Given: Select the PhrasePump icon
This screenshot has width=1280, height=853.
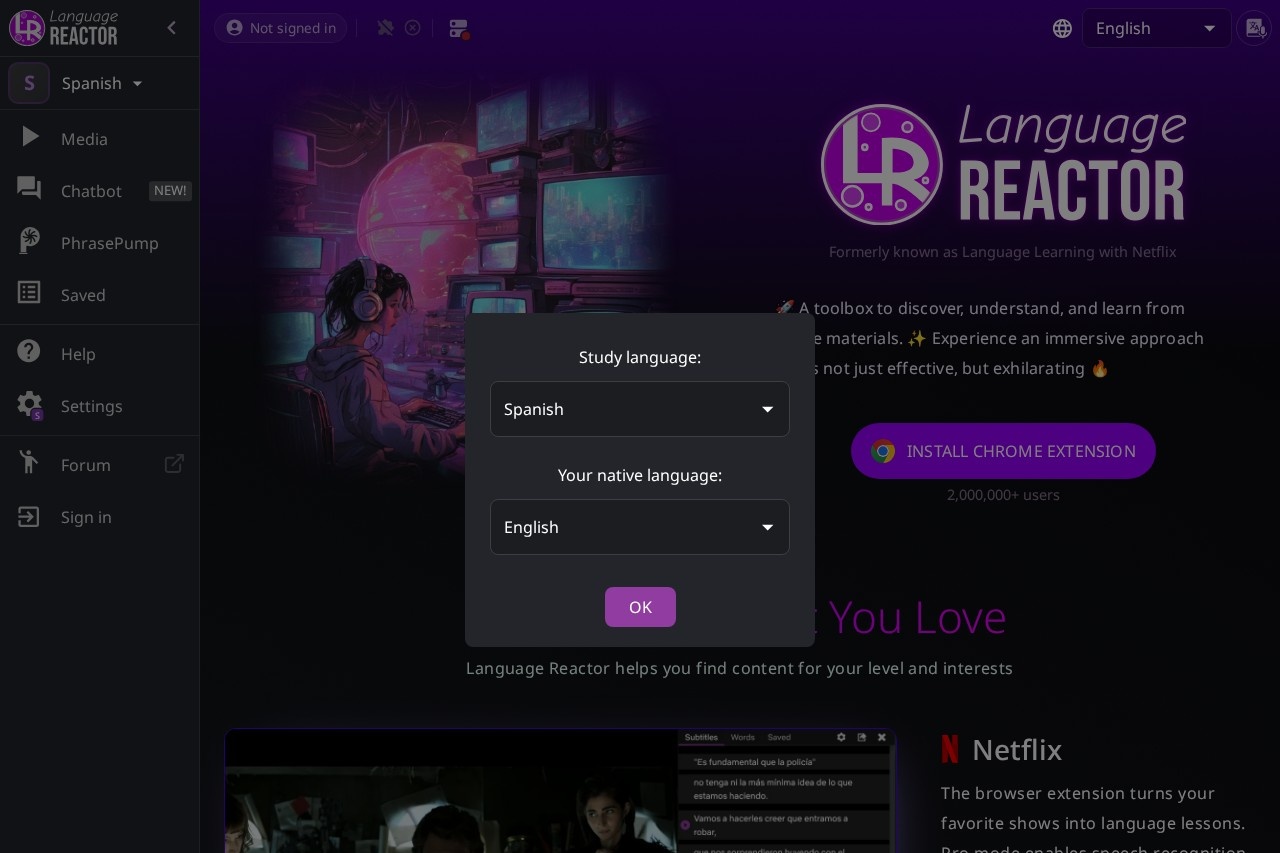Looking at the screenshot, I should tap(29, 242).
